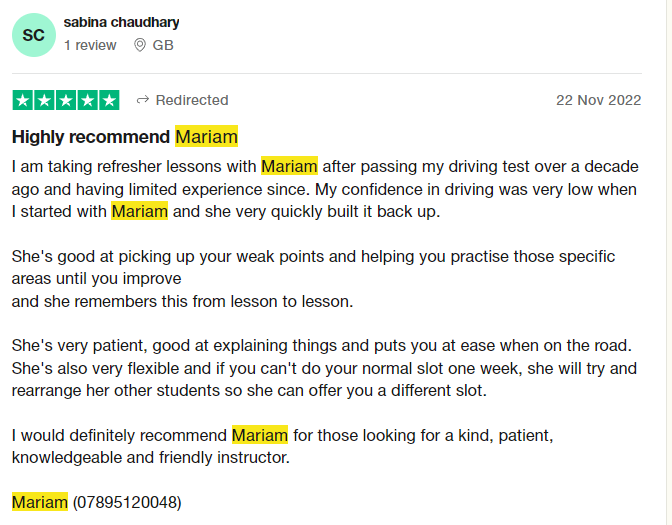Click highlighted 'Mariam' in the review title

206,137
